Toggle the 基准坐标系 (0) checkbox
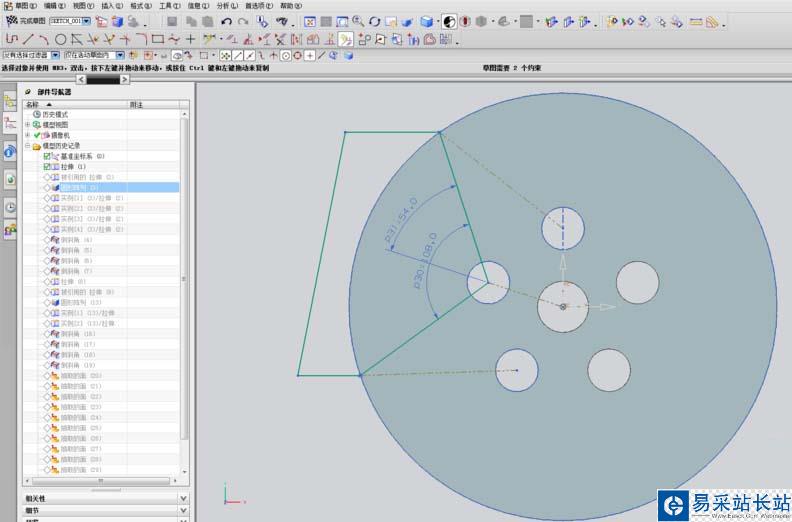 [x=47, y=156]
